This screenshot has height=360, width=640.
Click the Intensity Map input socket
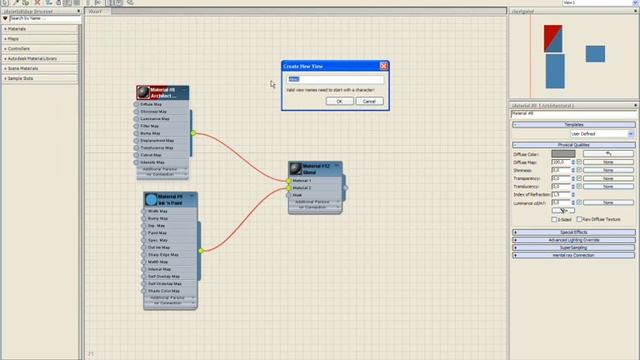coord(136,162)
